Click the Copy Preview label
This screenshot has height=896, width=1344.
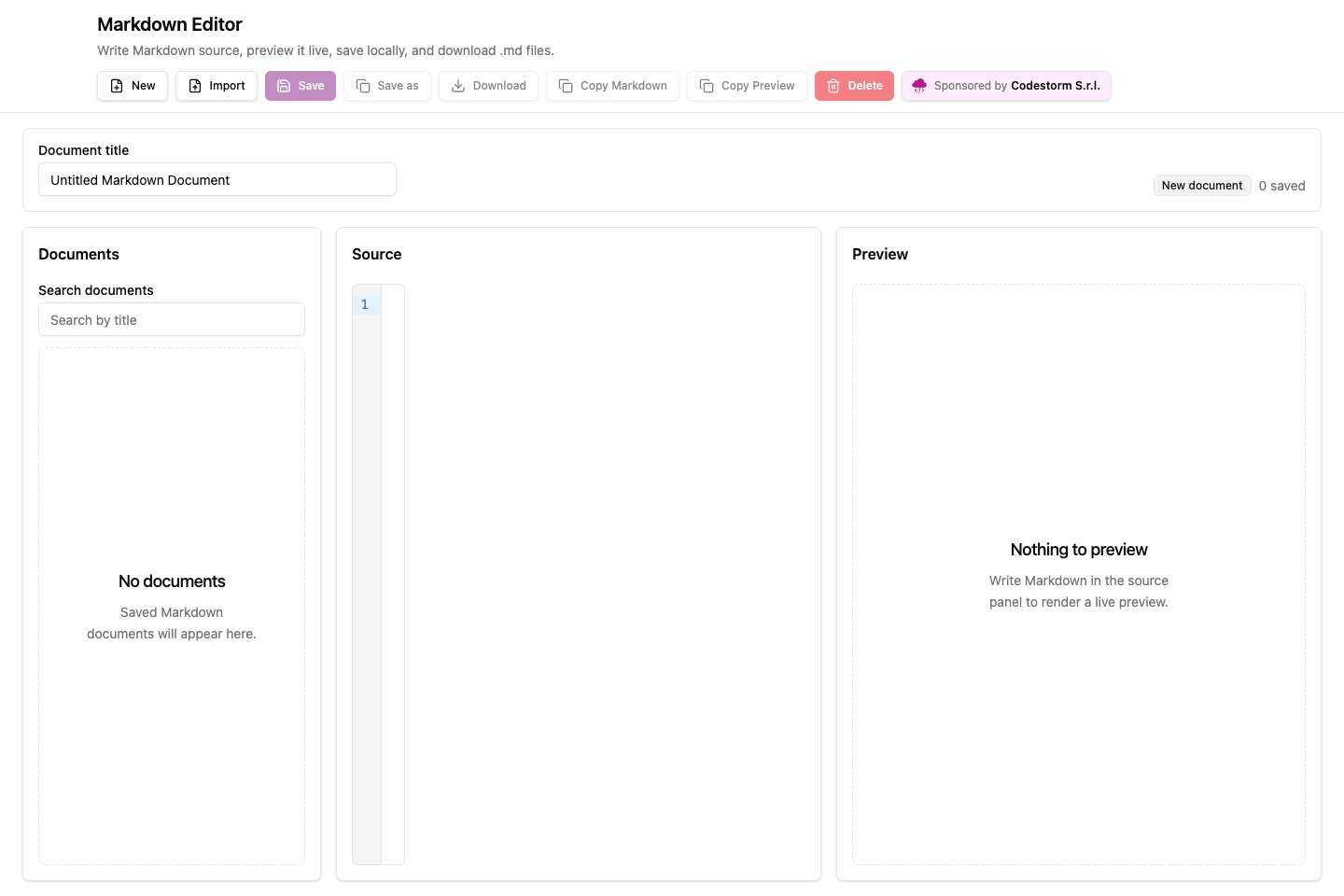(x=758, y=86)
